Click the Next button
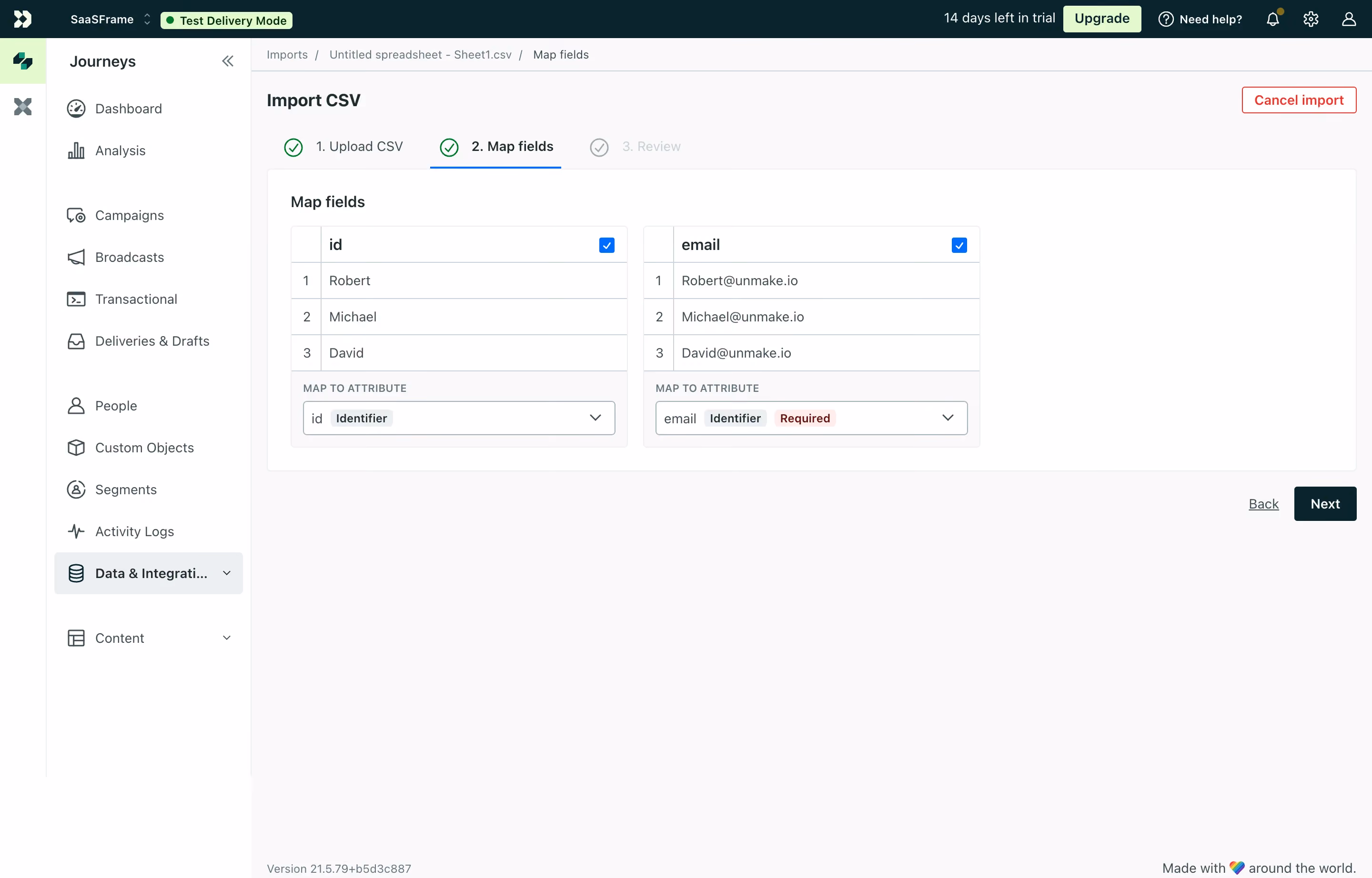The height and width of the screenshot is (878, 1372). [1325, 504]
